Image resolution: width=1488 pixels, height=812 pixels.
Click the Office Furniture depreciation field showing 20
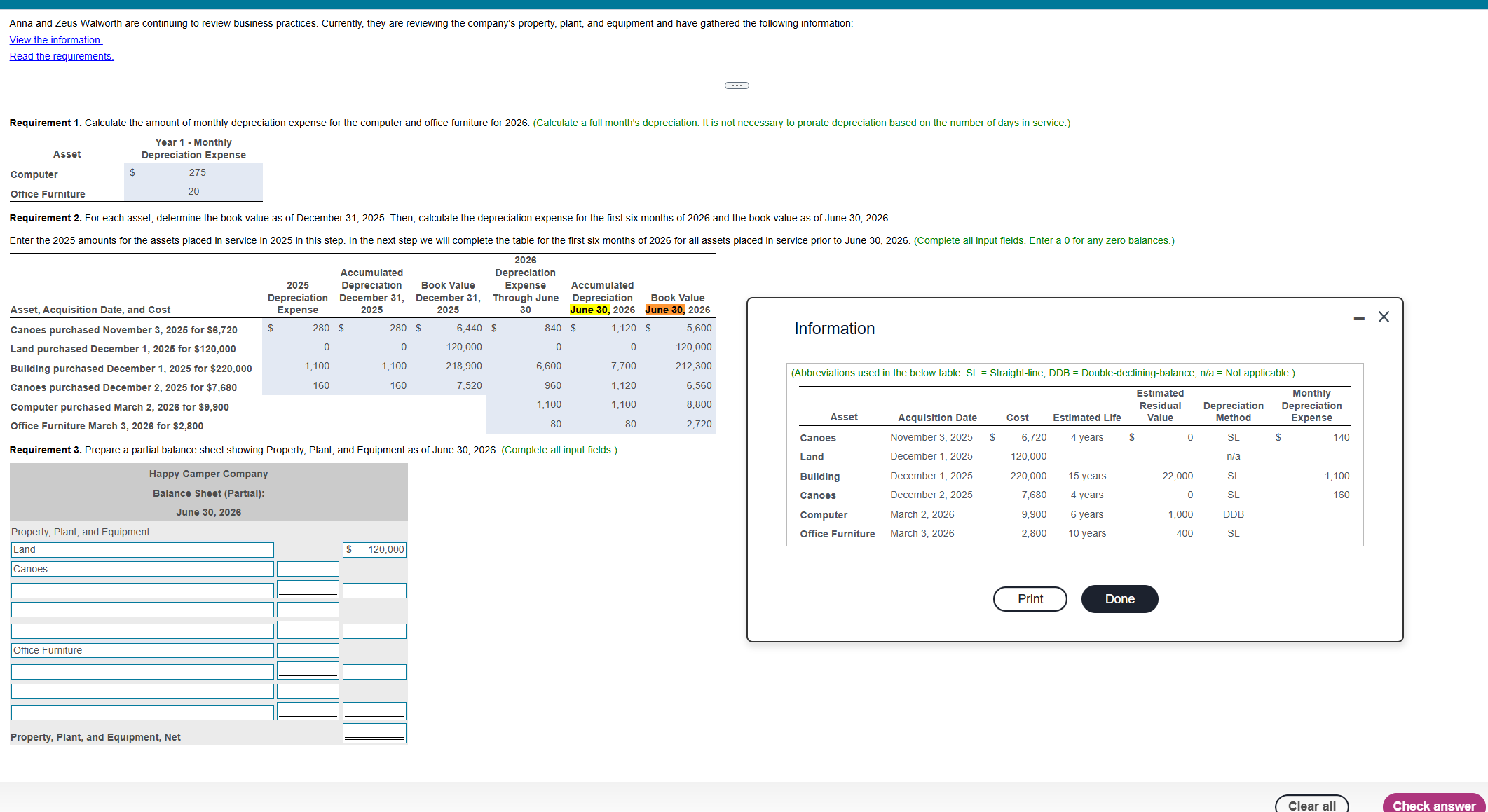click(193, 192)
